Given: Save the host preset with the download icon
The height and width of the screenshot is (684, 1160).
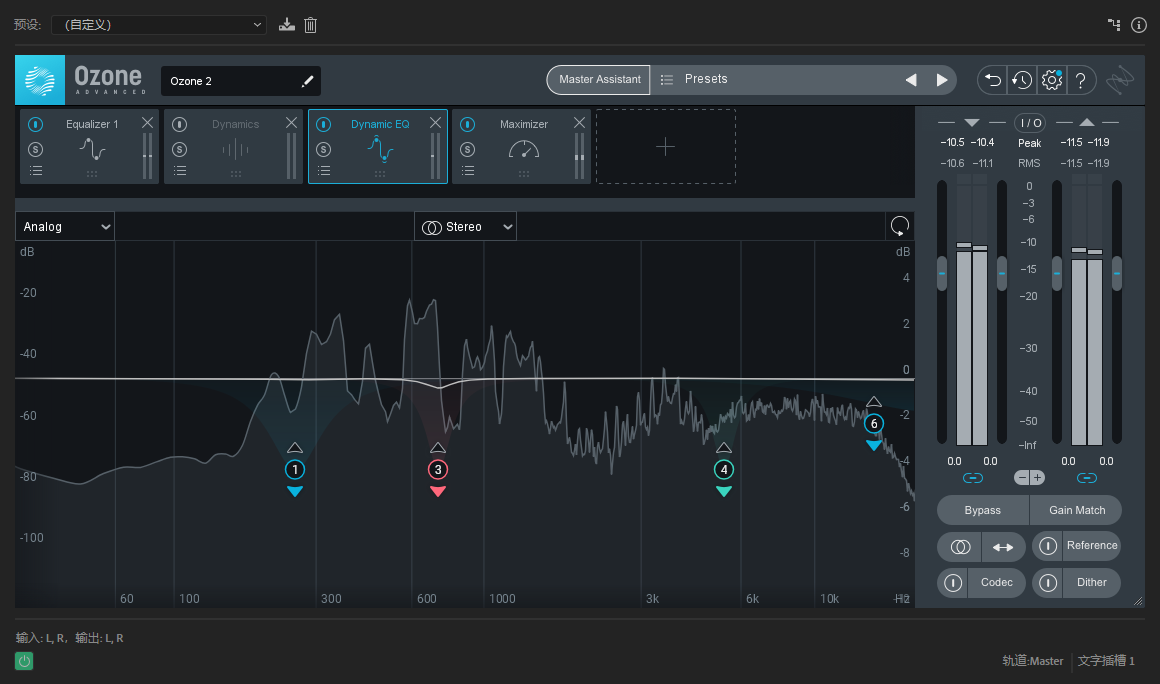Looking at the screenshot, I should click(x=286, y=25).
